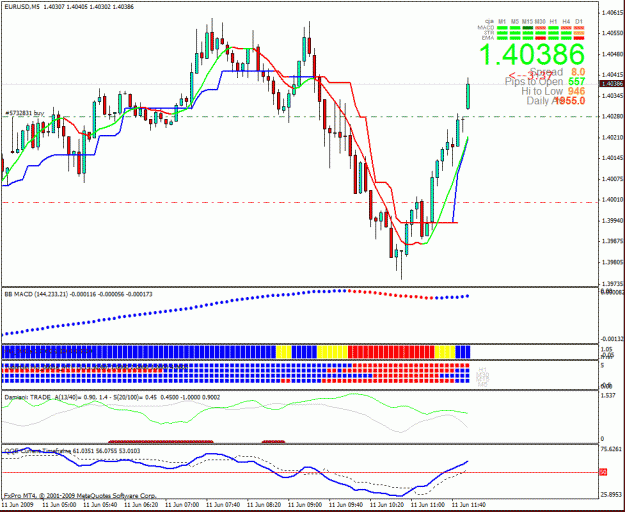This screenshot has width=625, height=512.
Task: Click the 11 Jun 09:00 time label
Action: [x=305, y=504]
